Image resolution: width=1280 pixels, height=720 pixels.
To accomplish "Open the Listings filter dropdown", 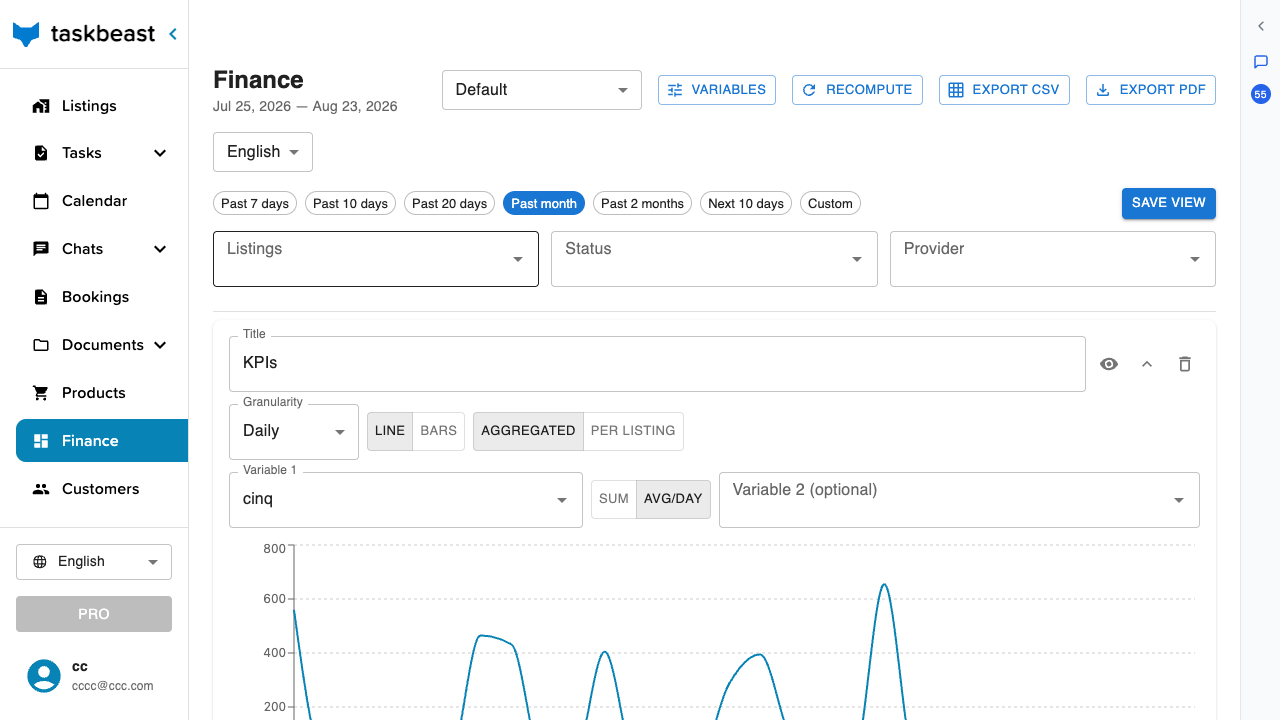I will [x=376, y=259].
